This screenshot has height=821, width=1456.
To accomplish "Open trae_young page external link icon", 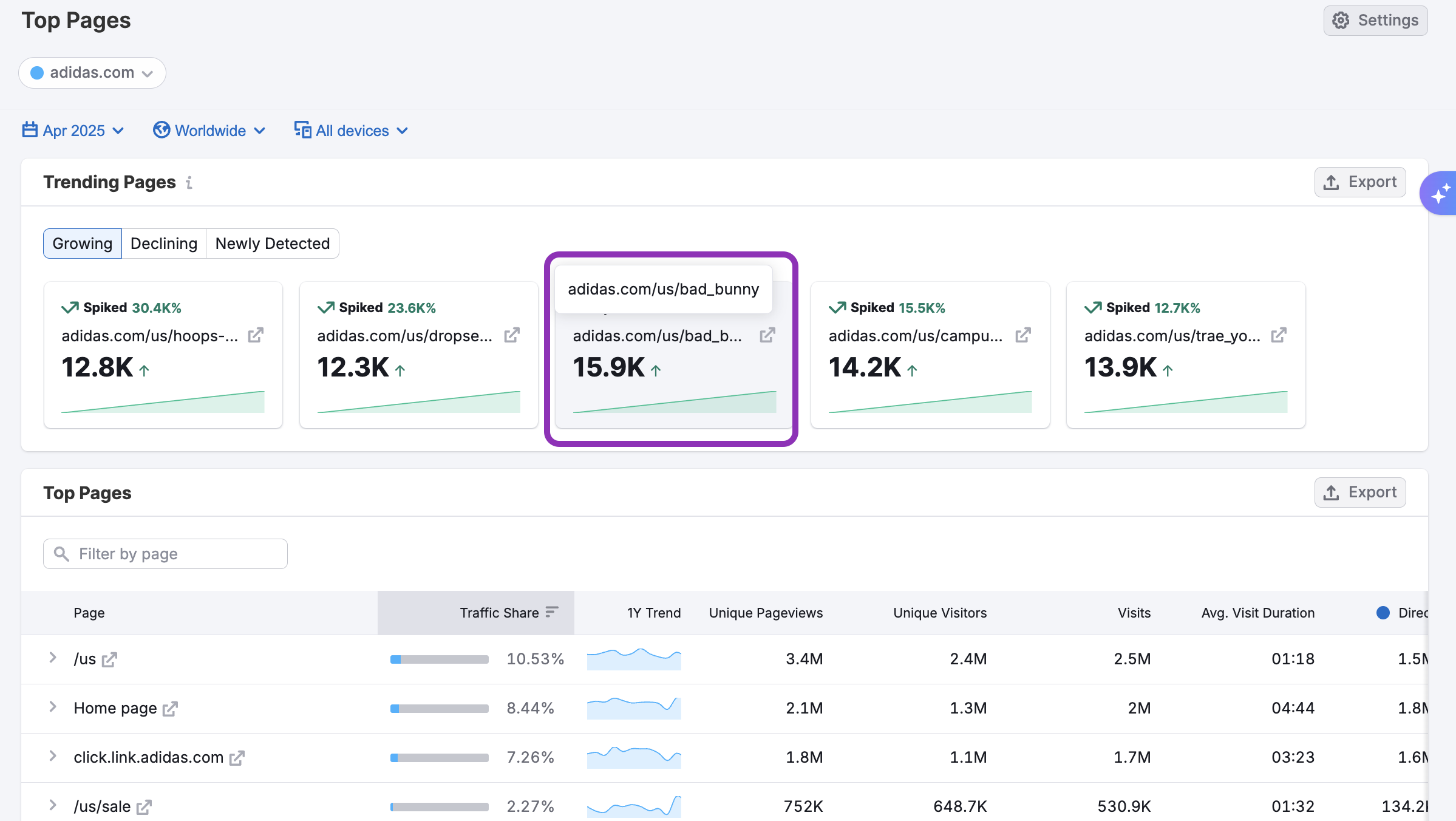I will point(1279,335).
